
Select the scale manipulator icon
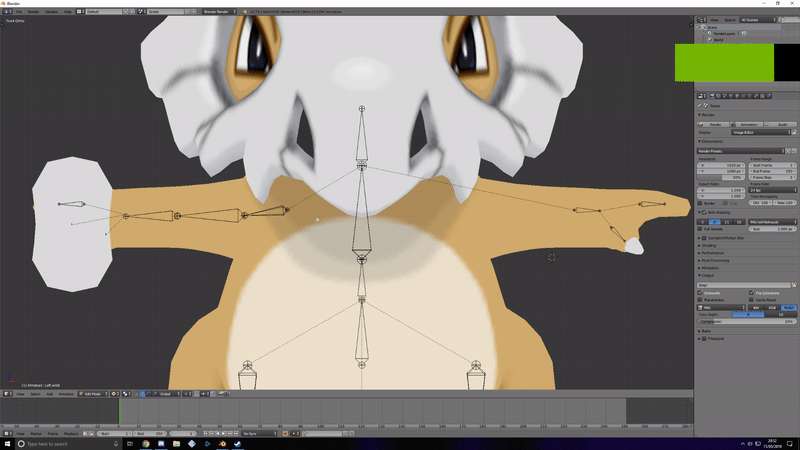(155, 394)
